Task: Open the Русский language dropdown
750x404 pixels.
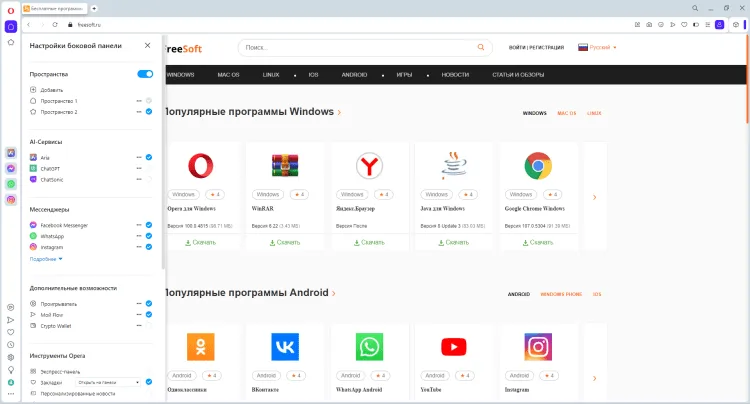Action: [x=597, y=47]
